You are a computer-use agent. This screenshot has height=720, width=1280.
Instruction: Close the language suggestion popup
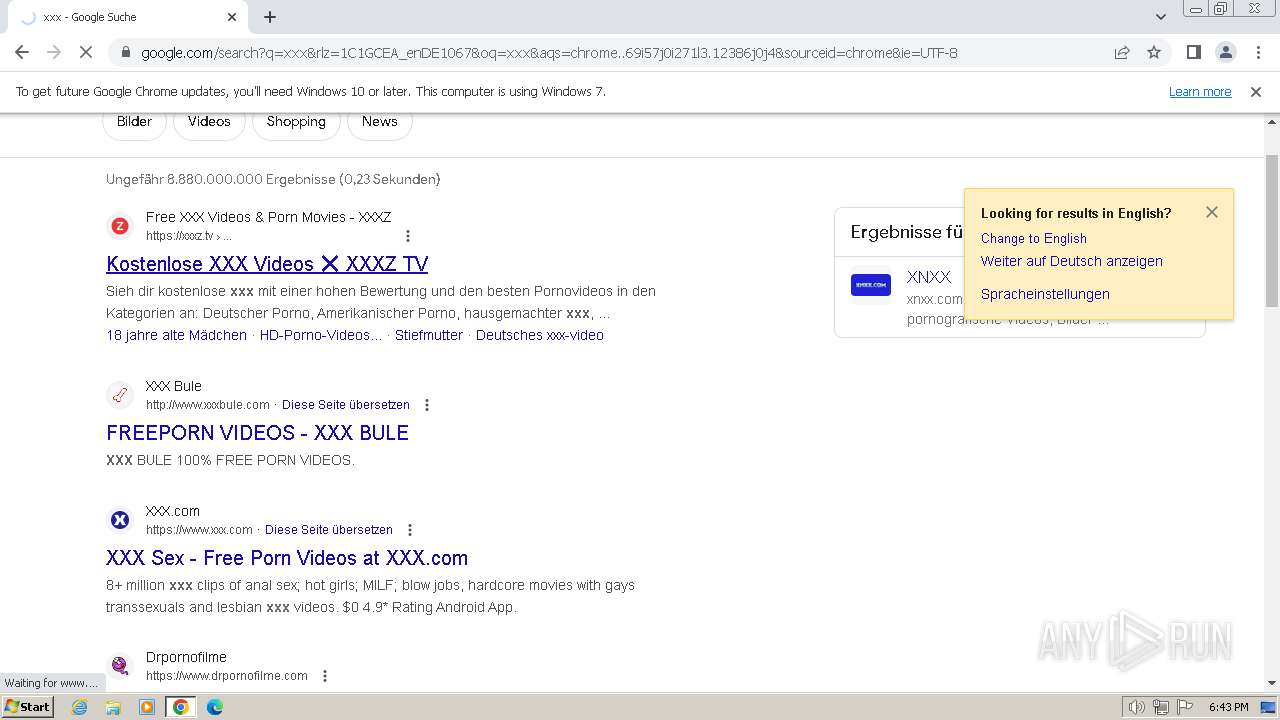tap(1212, 212)
